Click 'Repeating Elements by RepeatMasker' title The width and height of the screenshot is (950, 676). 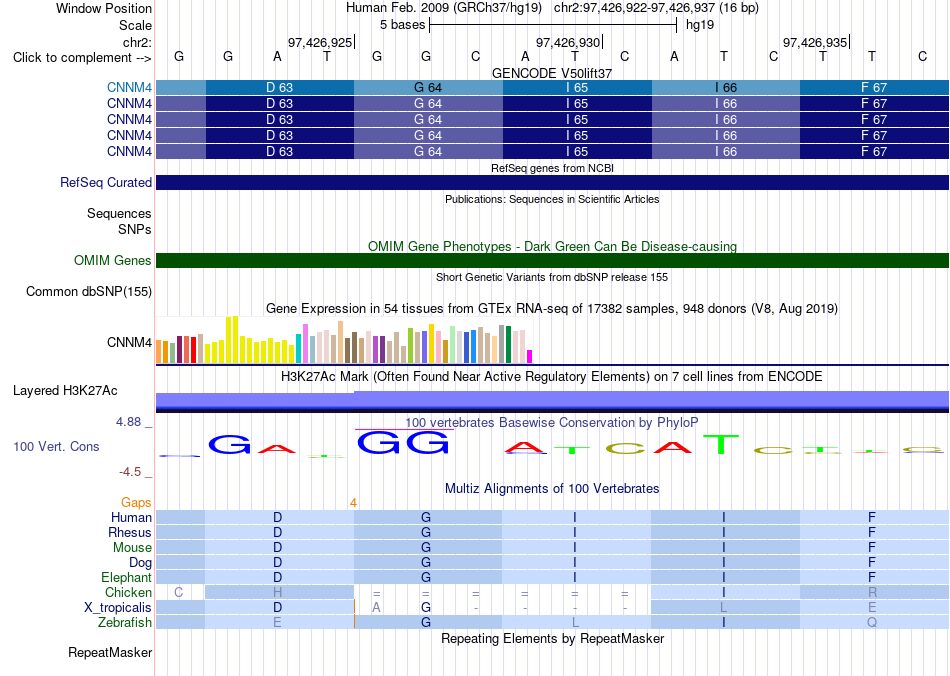point(552,638)
